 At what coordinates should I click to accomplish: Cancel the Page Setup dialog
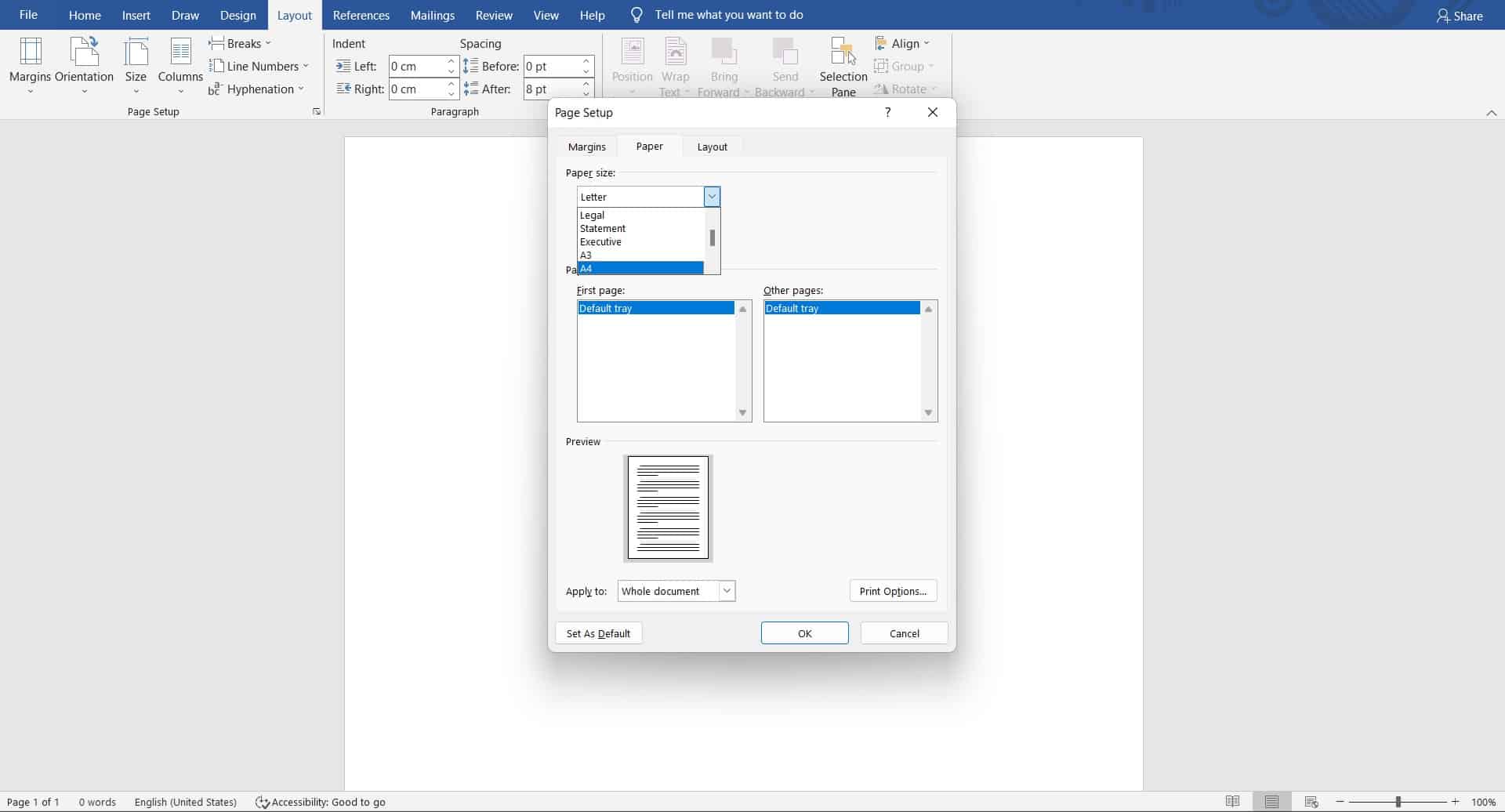904,633
